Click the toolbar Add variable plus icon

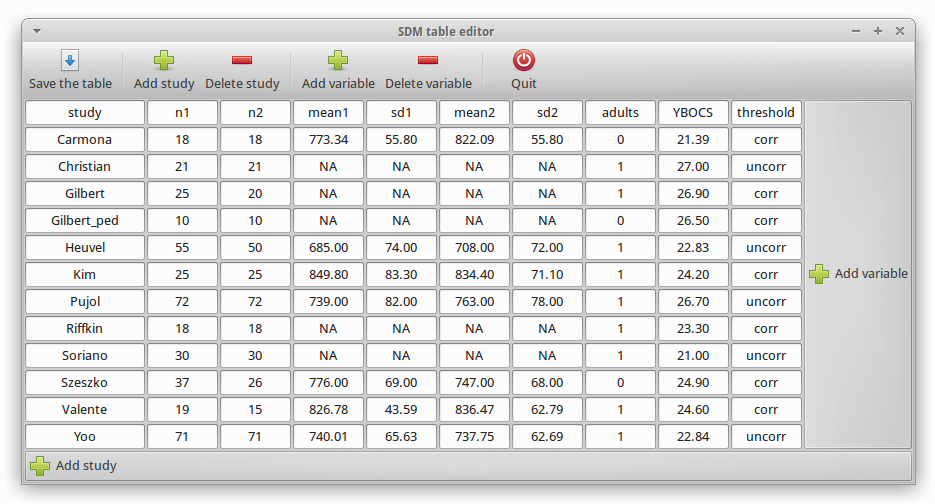click(338, 61)
